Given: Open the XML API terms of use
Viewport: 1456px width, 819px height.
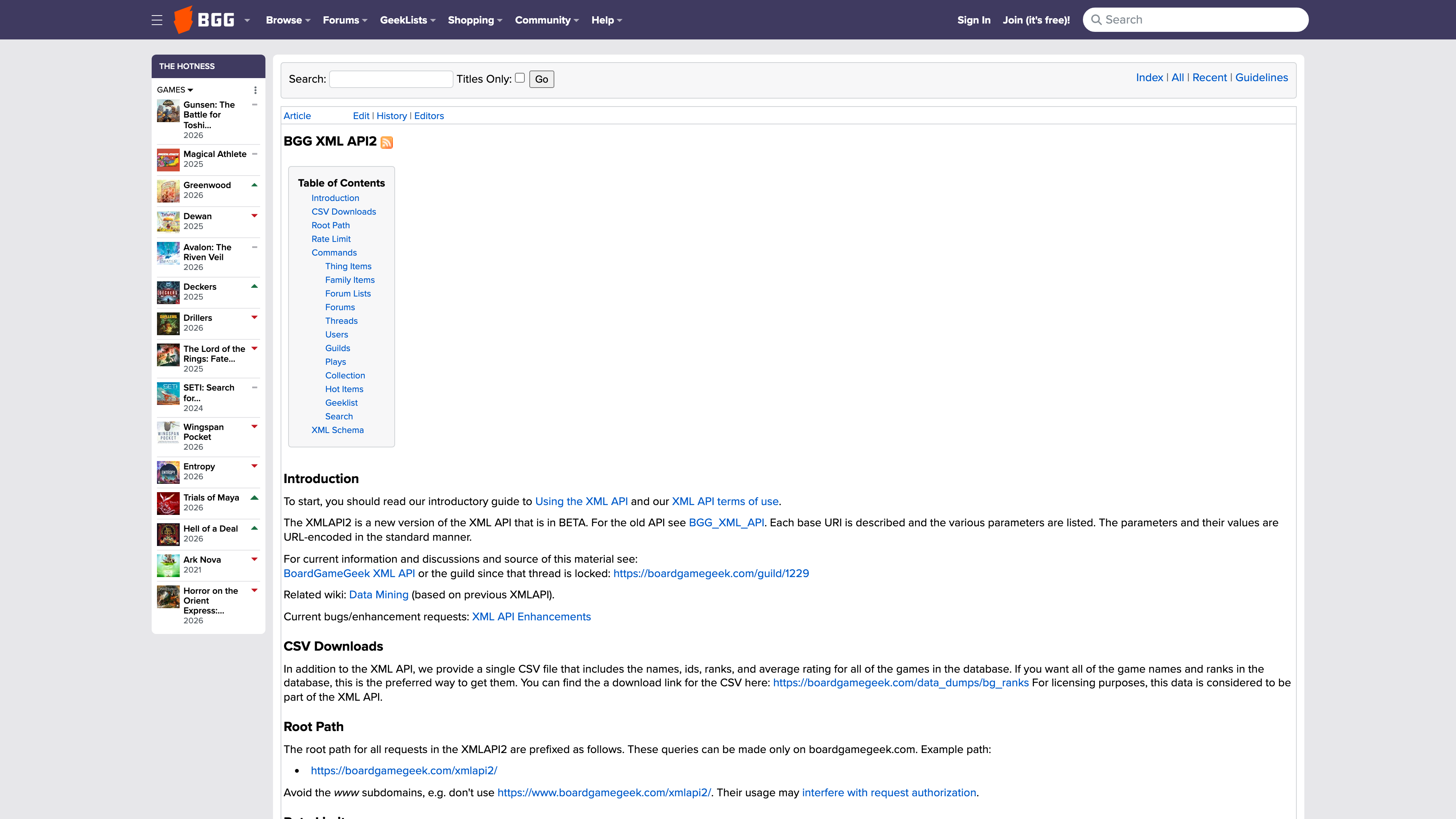Looking at the screenshot, I should tap(725, 501).
